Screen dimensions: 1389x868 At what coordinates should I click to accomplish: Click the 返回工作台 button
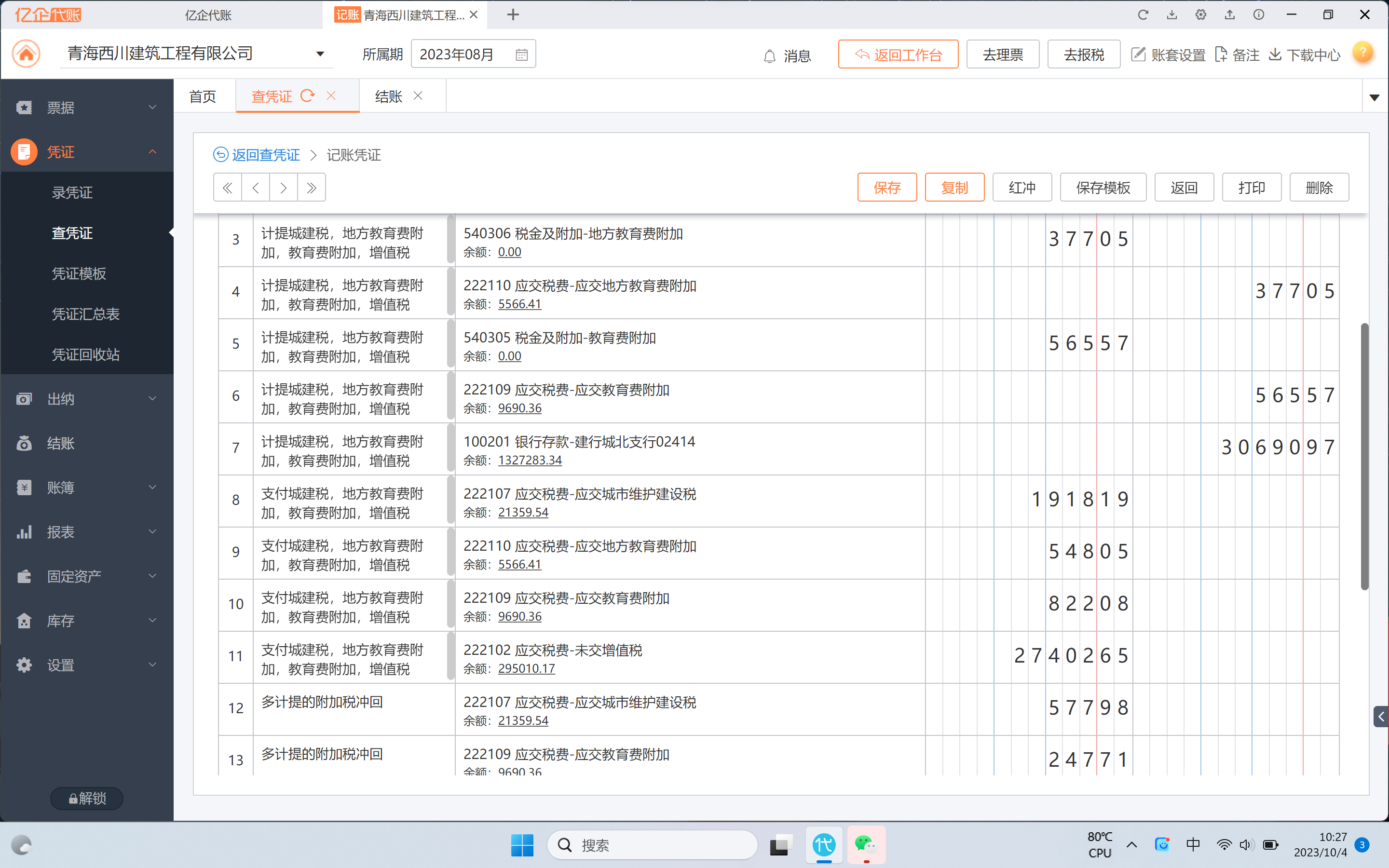898,54
